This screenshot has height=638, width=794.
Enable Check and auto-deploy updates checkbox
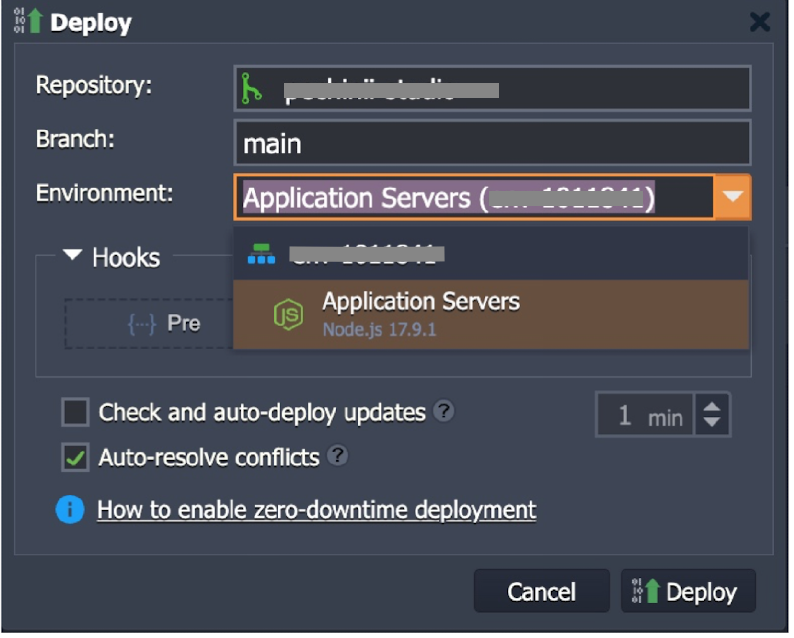point(75,414)
